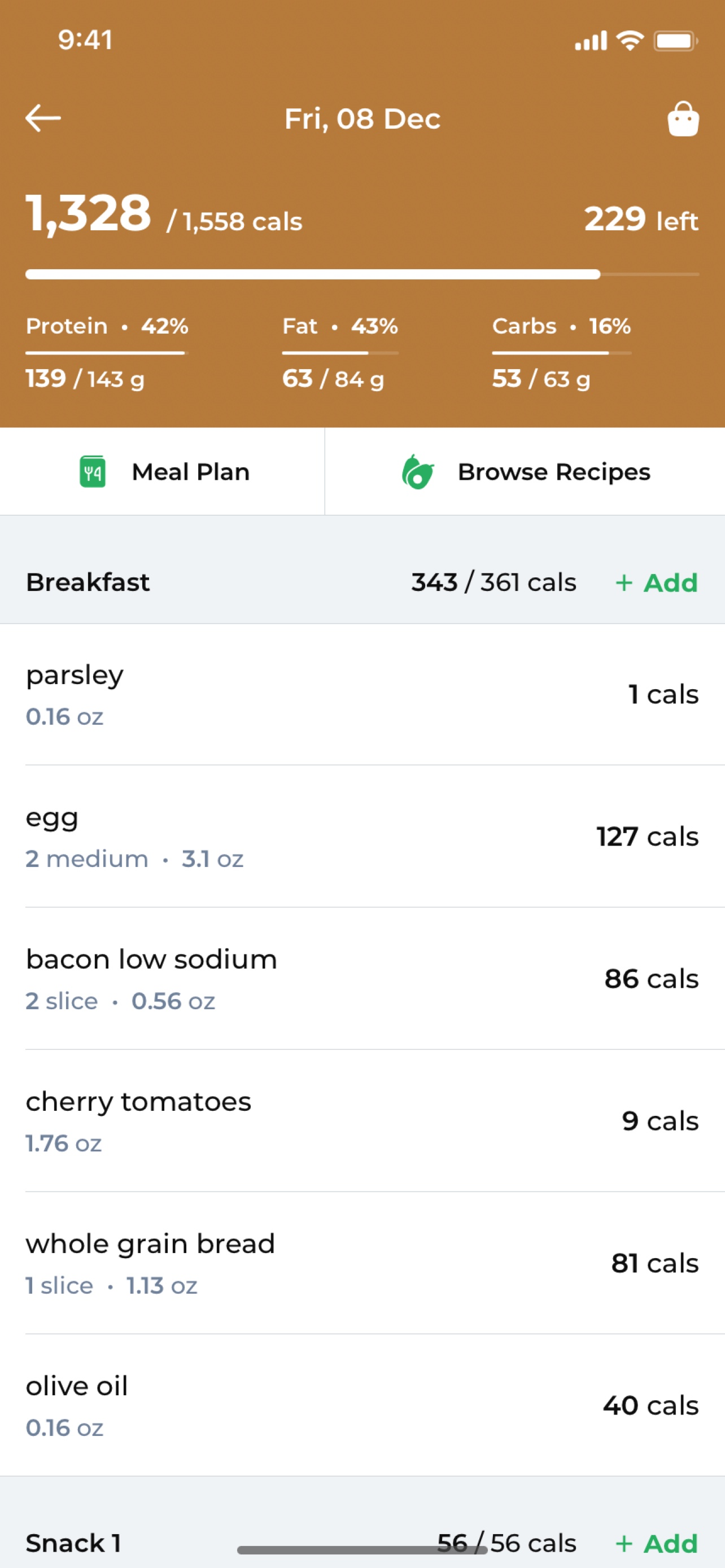
Task: Switch to Browse Recipes tab
Action: pyautogui.click(x=525, y=472)
